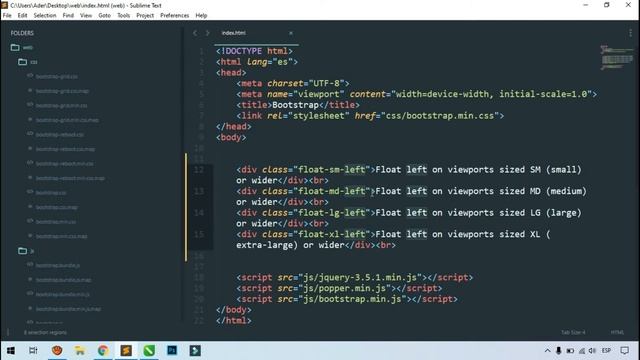Open bootstrap.bundle.js.map in the sidebar
This screenshot has width=640, height=360.
coord(63,280)
